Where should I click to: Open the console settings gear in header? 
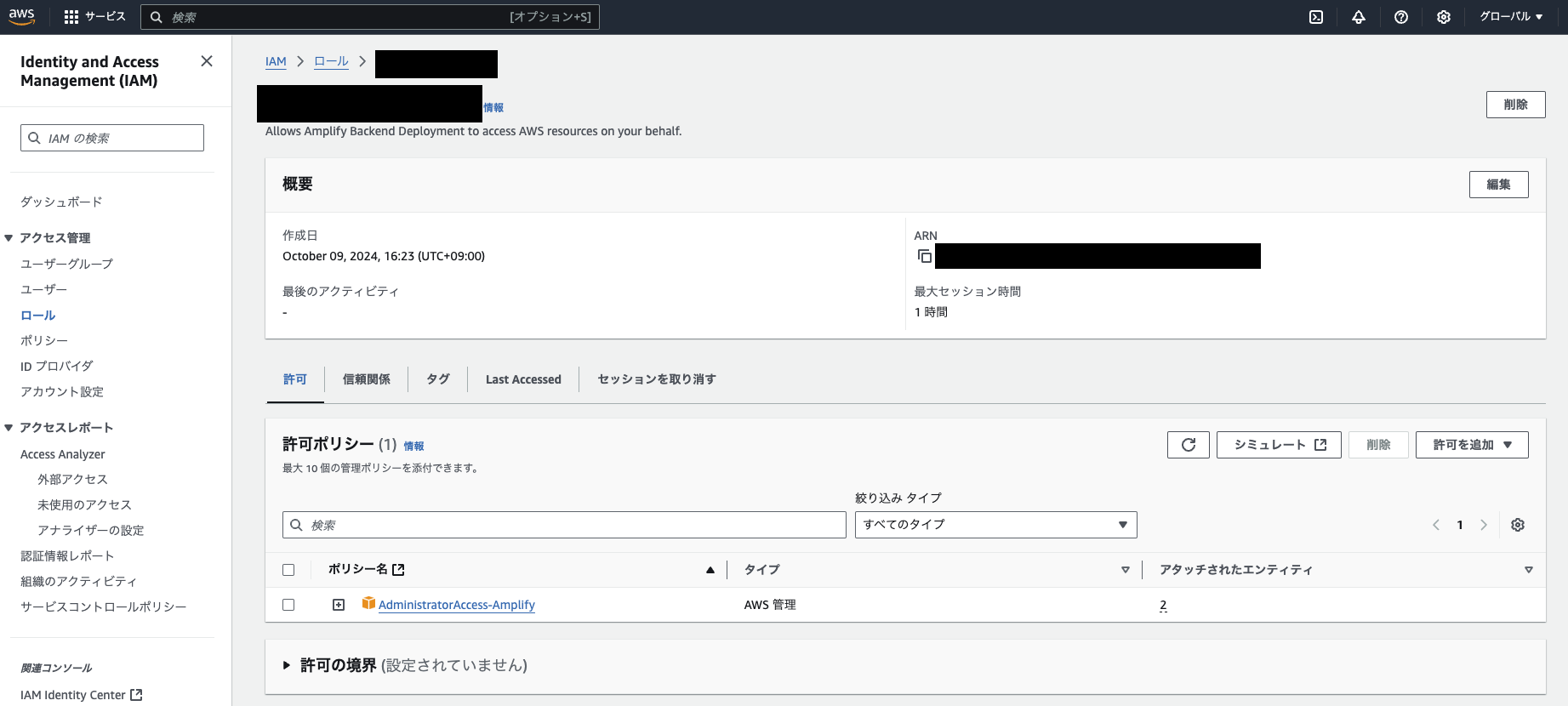click(1444, 17)
